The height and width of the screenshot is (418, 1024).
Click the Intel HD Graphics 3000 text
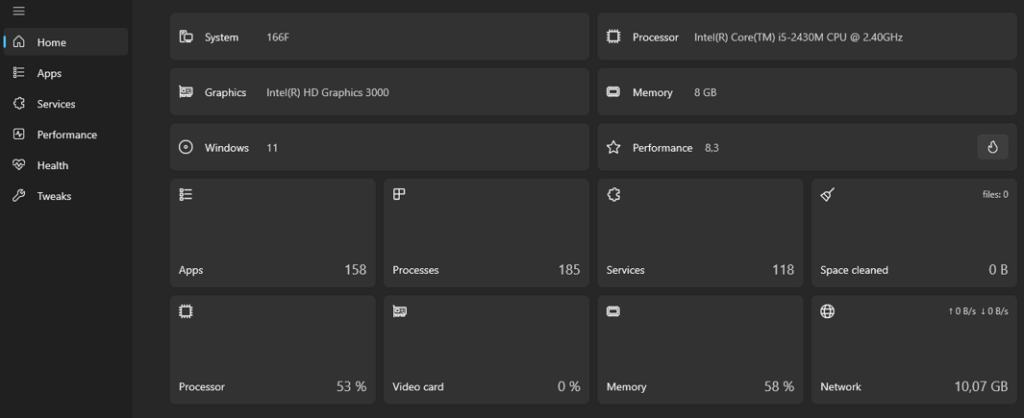(327, 92)
